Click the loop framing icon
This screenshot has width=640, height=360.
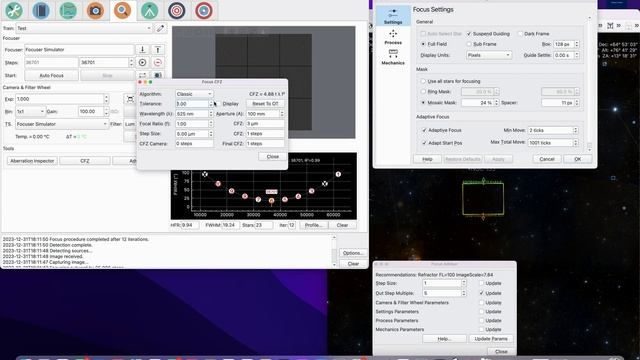tap(142, 76)
